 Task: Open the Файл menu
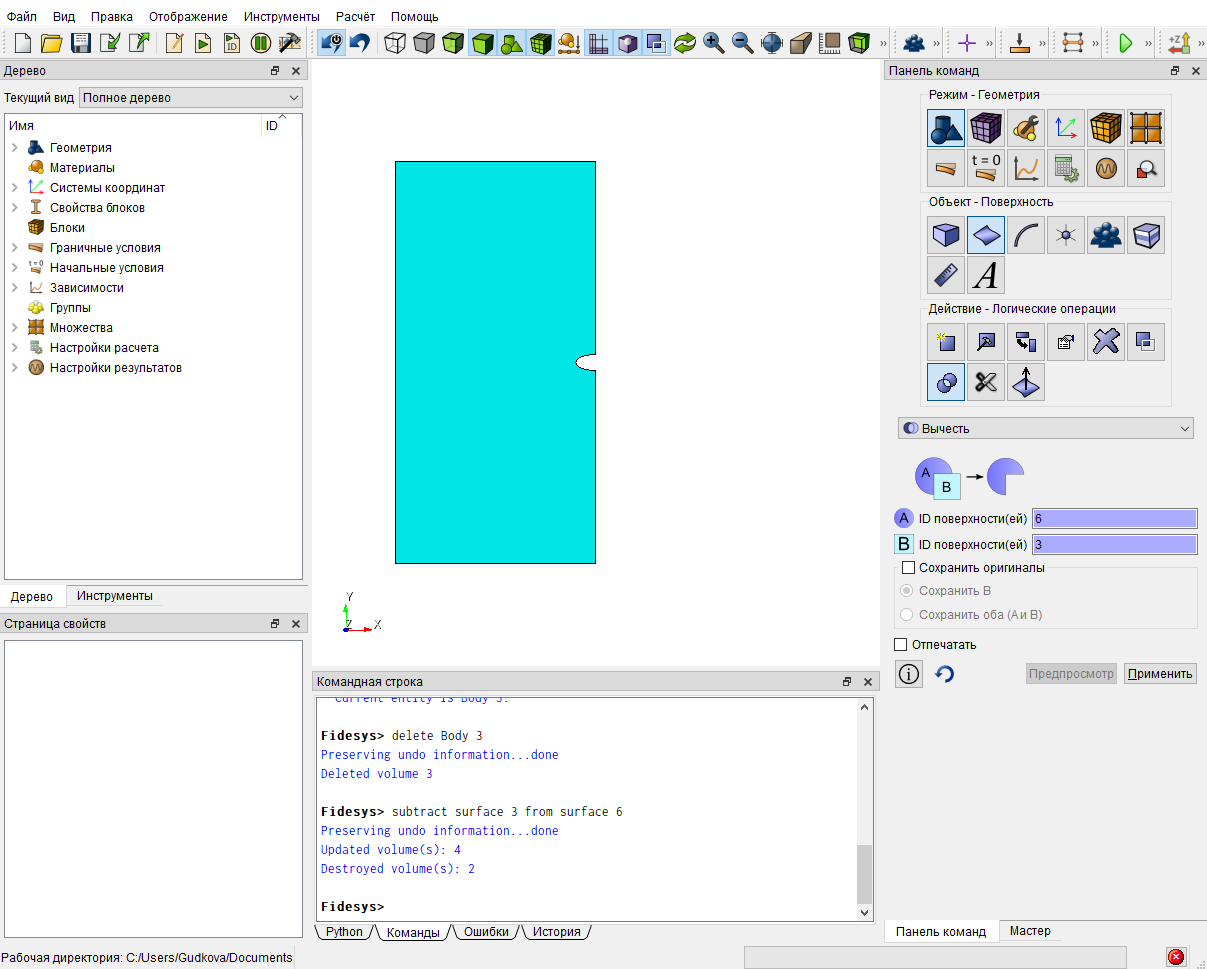[x=22, y=16]
